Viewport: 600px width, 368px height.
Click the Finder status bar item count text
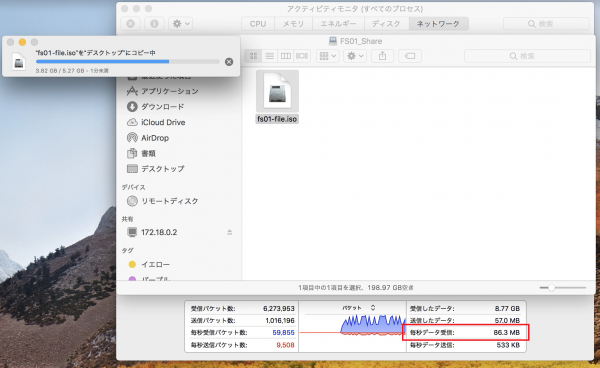click(356, 288)
